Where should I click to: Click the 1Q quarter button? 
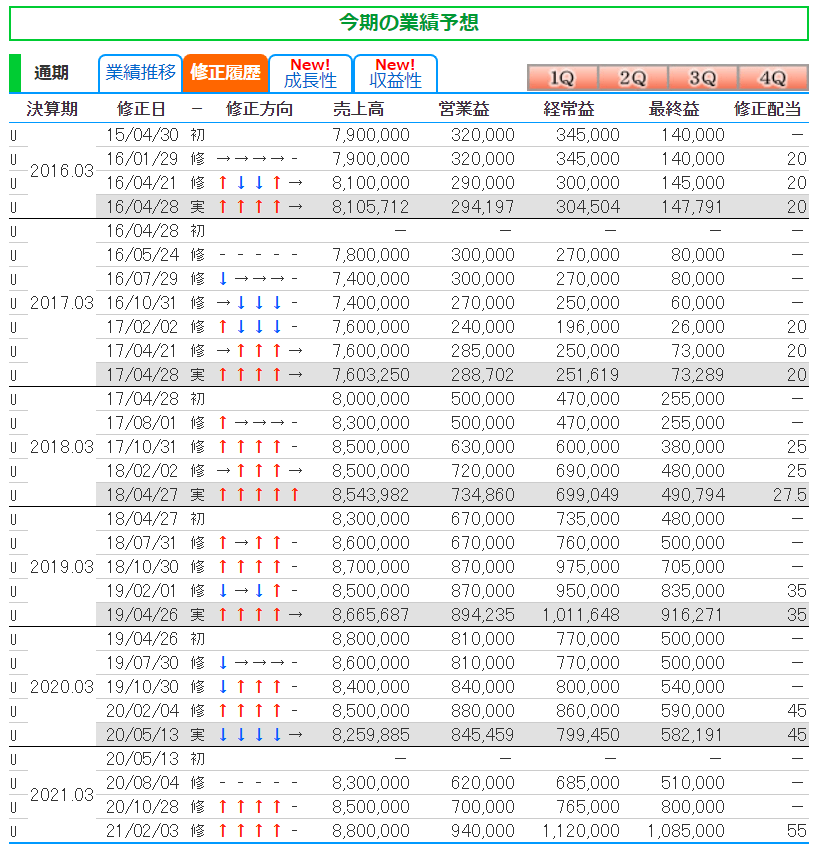[562, 78]
